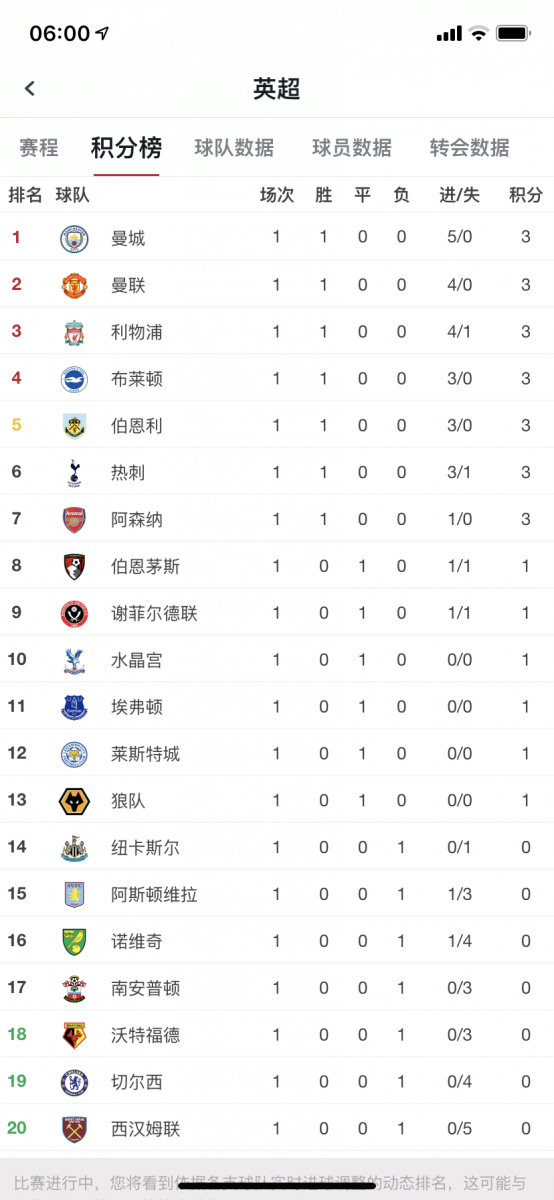The image size is (554, 1200).
Task: Open the 热刺 crest icon
Action: coord(74,473)
